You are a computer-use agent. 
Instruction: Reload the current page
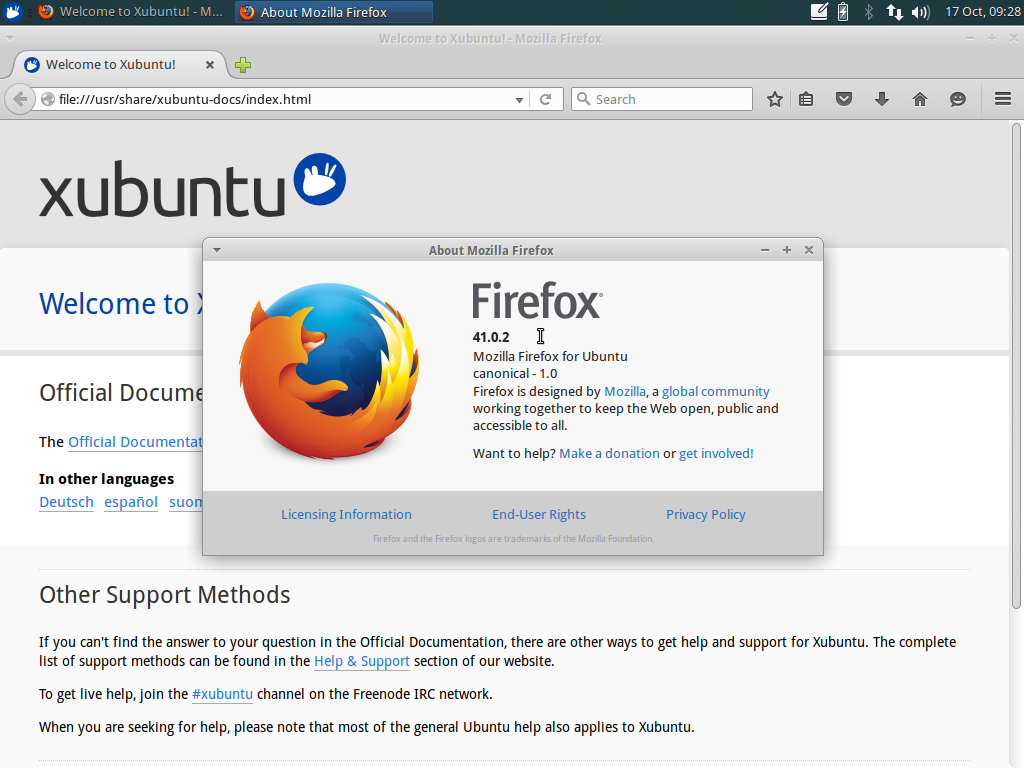click(546, 99)
